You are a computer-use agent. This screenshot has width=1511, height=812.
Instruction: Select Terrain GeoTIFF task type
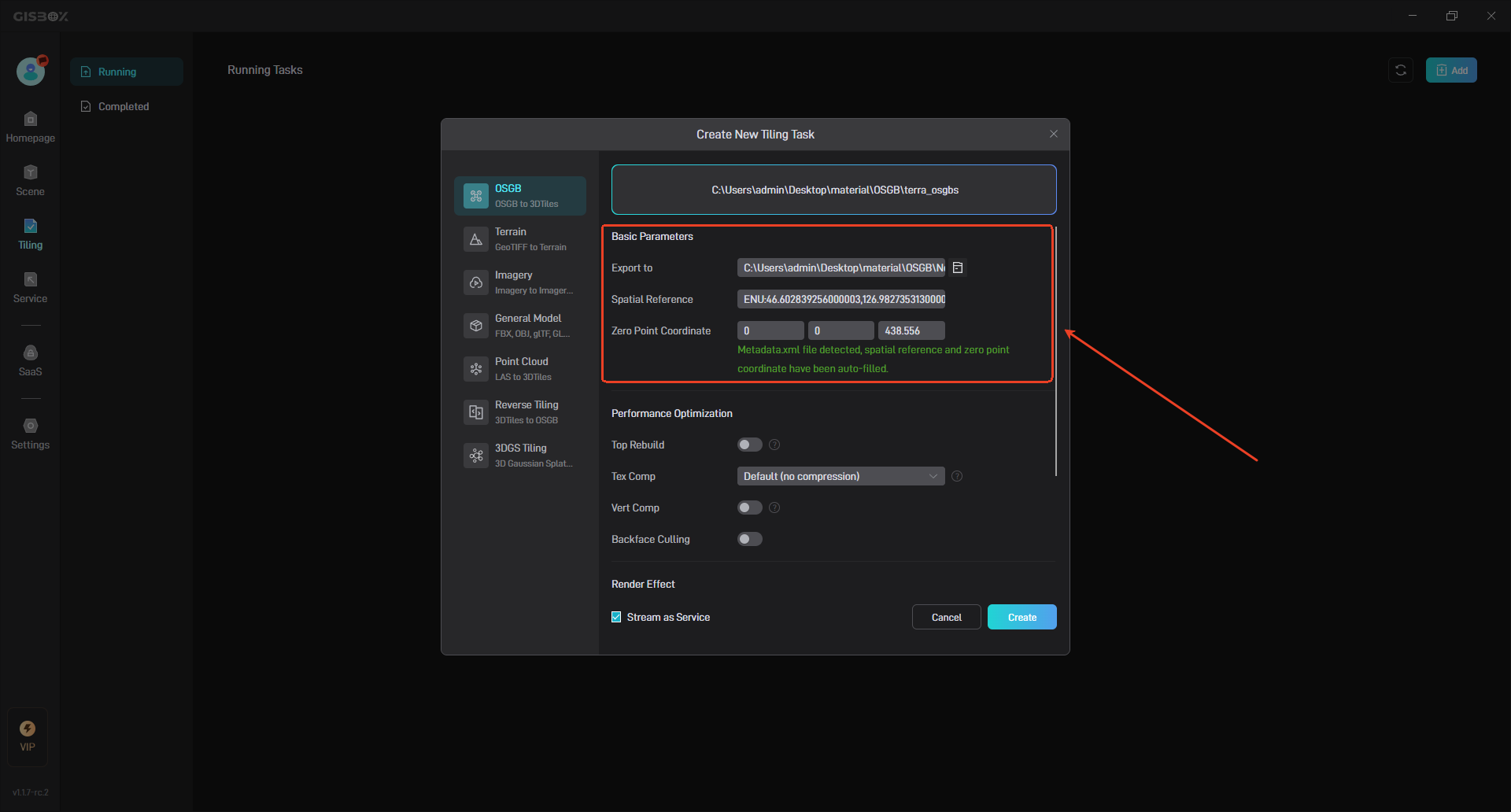point(520,239)
